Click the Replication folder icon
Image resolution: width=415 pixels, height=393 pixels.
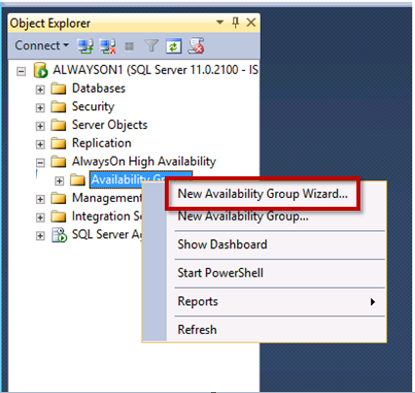pyautogui.click(x=59, y=143)
